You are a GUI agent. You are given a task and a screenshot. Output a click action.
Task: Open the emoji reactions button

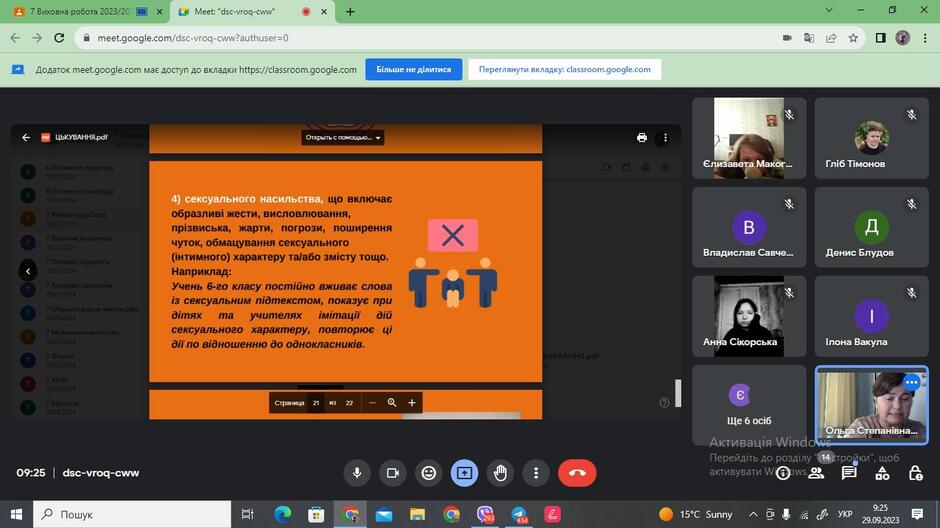pos(429,473)
